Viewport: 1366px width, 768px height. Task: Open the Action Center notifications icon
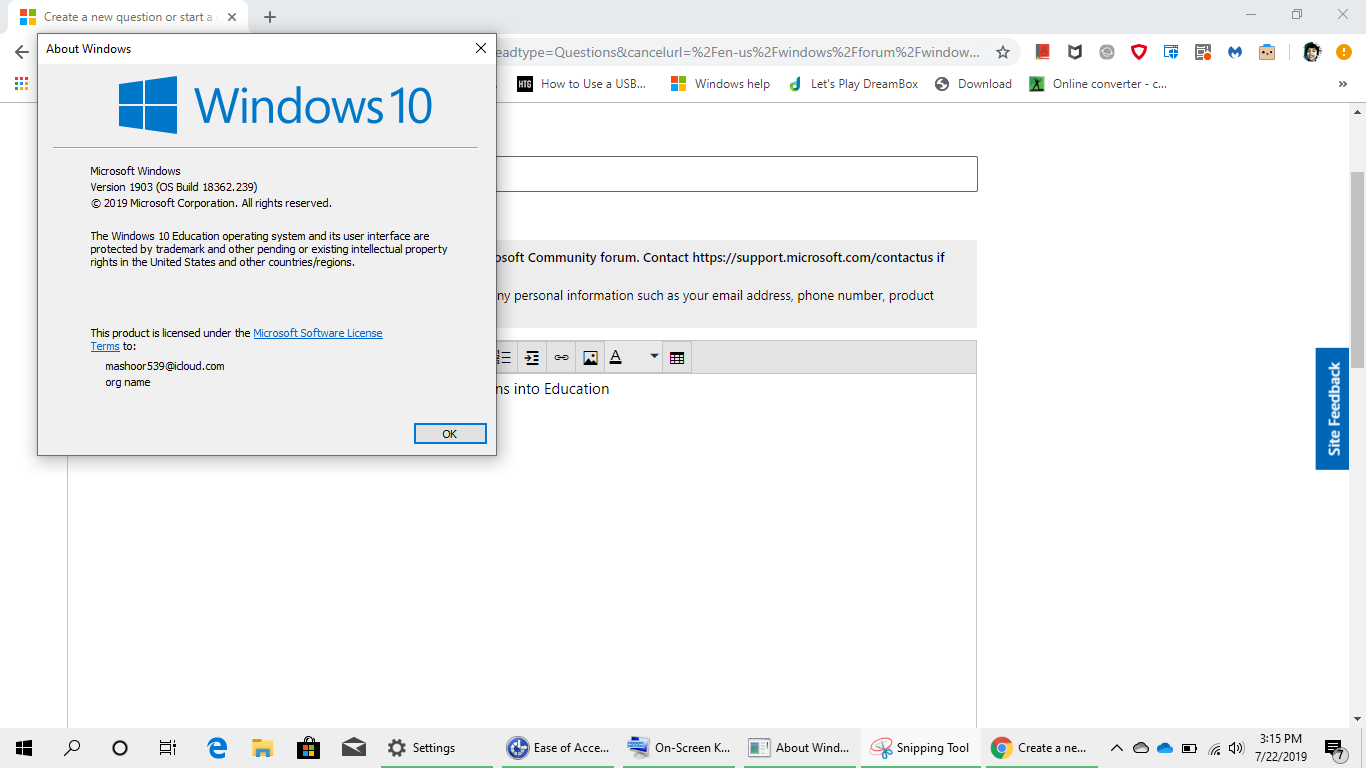(x=1334, y=748)
